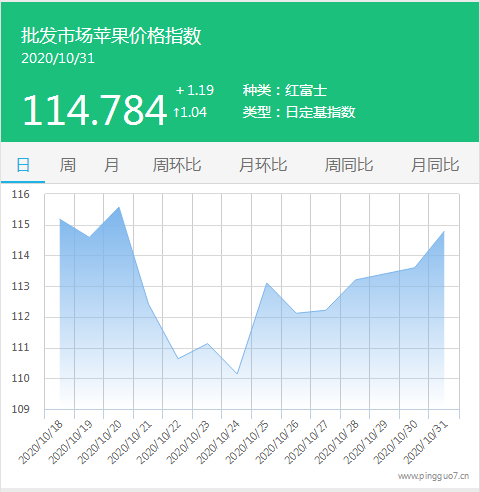The height and width of the screenshot is (492, 480).
Task: Switch to the 周 weekly tab
Action: (x=67, y=165)
